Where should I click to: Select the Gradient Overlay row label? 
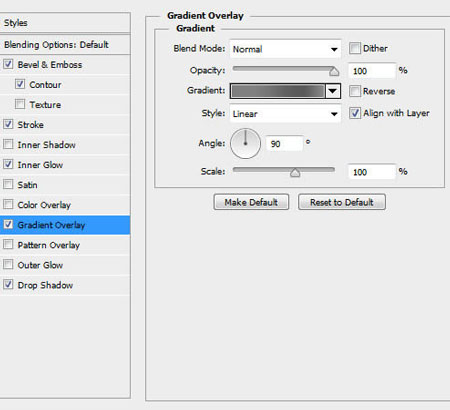[x=51, y=225]
